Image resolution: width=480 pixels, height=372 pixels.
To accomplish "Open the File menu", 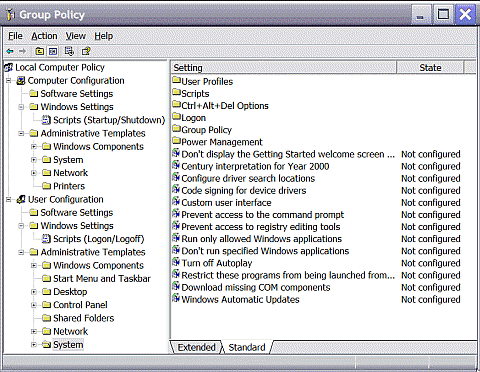I will tap(15, 36).
